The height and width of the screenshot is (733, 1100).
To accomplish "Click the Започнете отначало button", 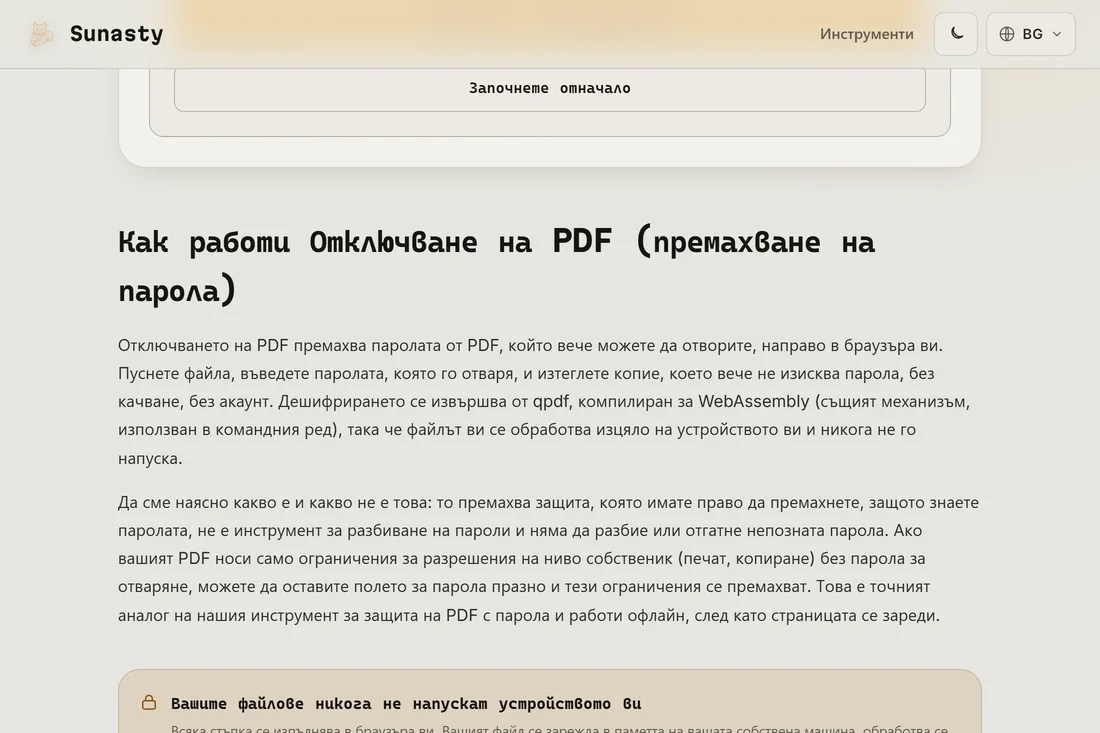I will click(550, 88).
